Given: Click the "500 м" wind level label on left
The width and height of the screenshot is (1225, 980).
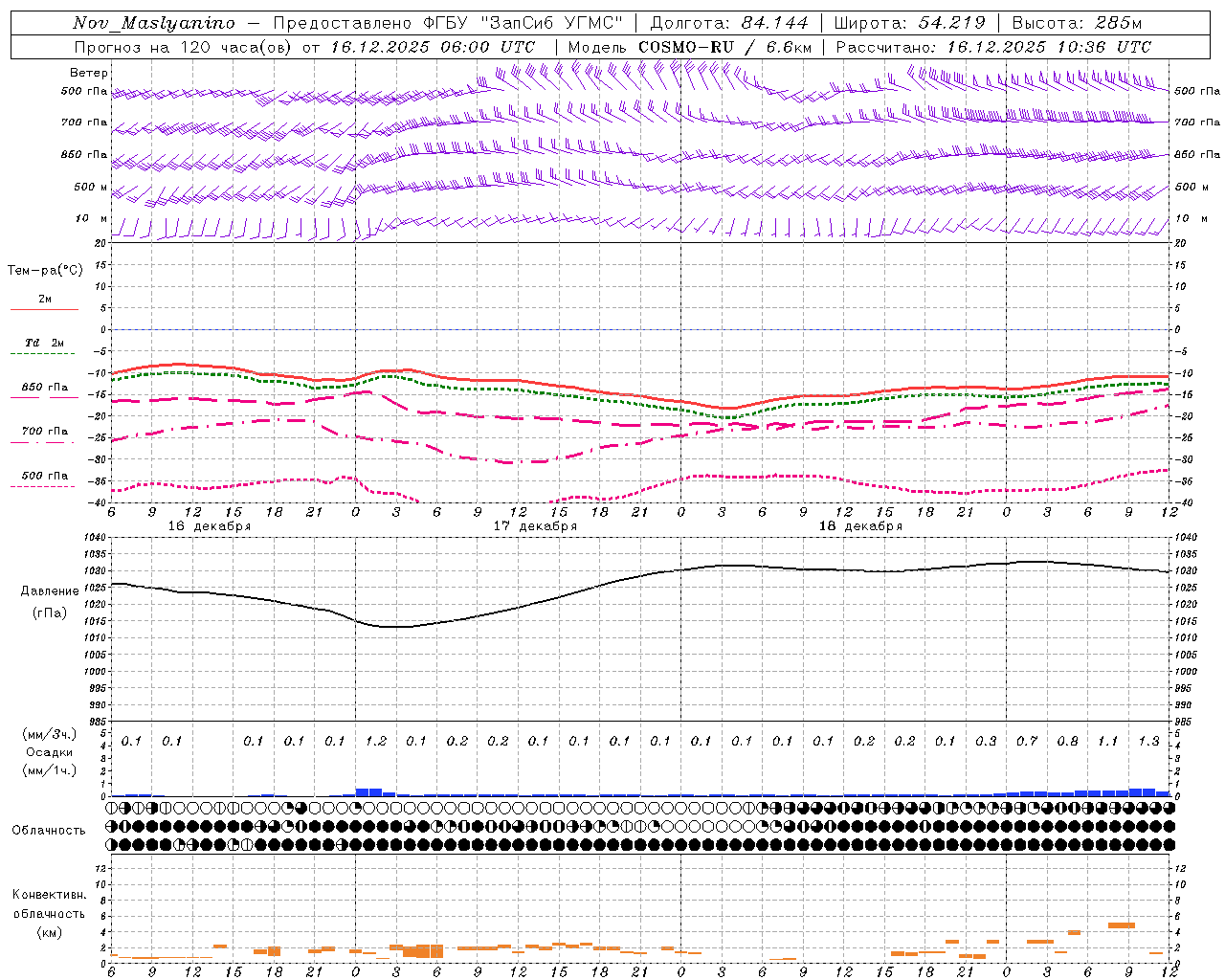Looking at the screenshot, I should click(x=91, y=187).
